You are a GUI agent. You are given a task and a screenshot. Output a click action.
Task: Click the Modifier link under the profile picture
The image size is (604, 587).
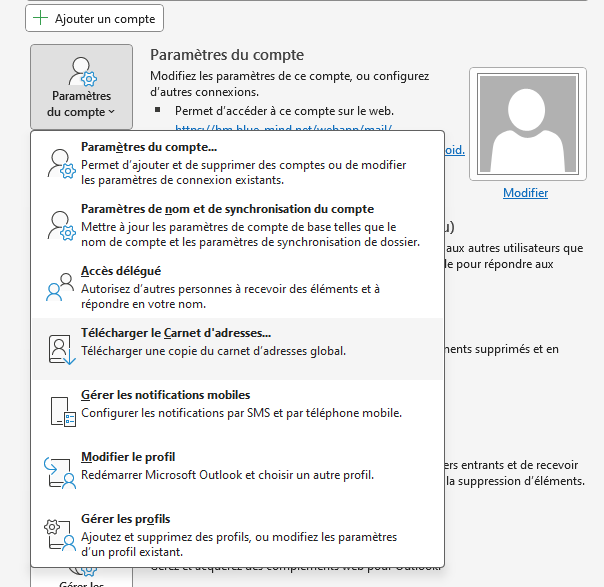pyautogui.click(x=525, y=193)
